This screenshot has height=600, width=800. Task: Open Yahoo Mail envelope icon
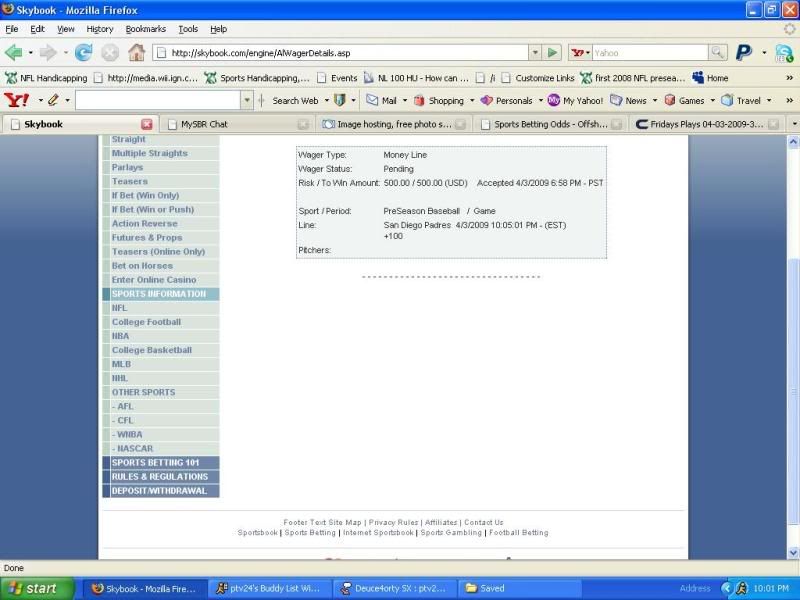coord(372,100)
